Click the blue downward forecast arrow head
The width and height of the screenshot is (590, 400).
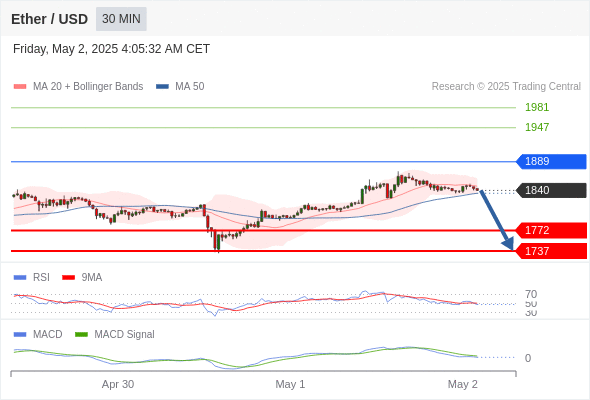point(508,244)
